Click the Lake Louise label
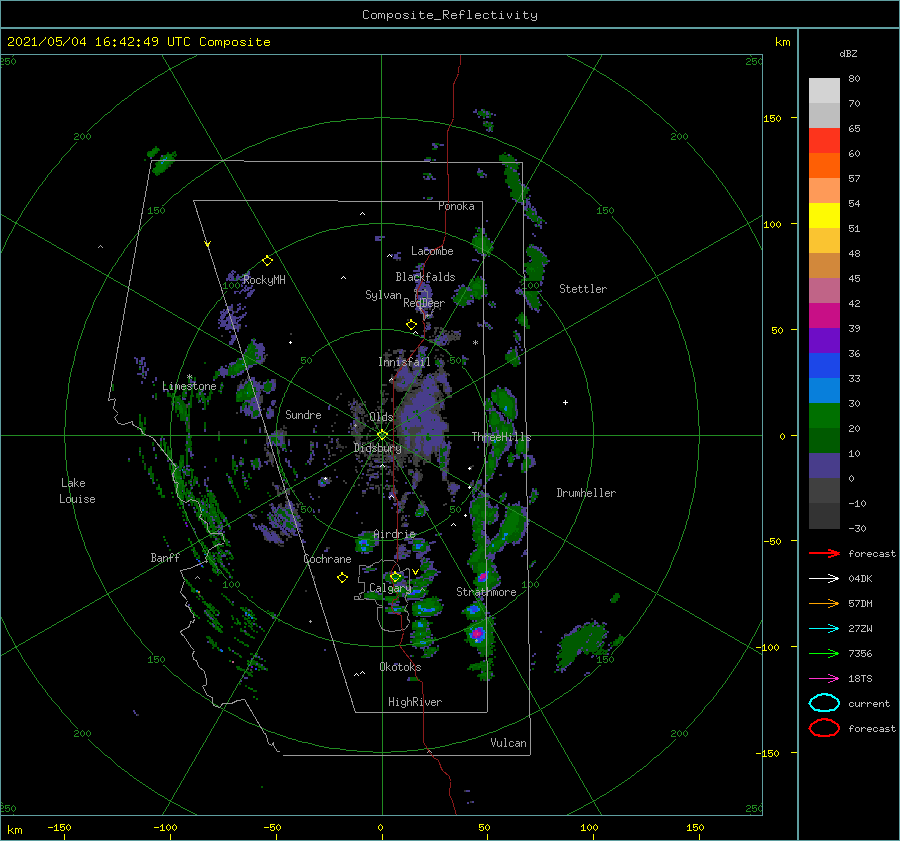Screen dimensions: 900x841 77,491
